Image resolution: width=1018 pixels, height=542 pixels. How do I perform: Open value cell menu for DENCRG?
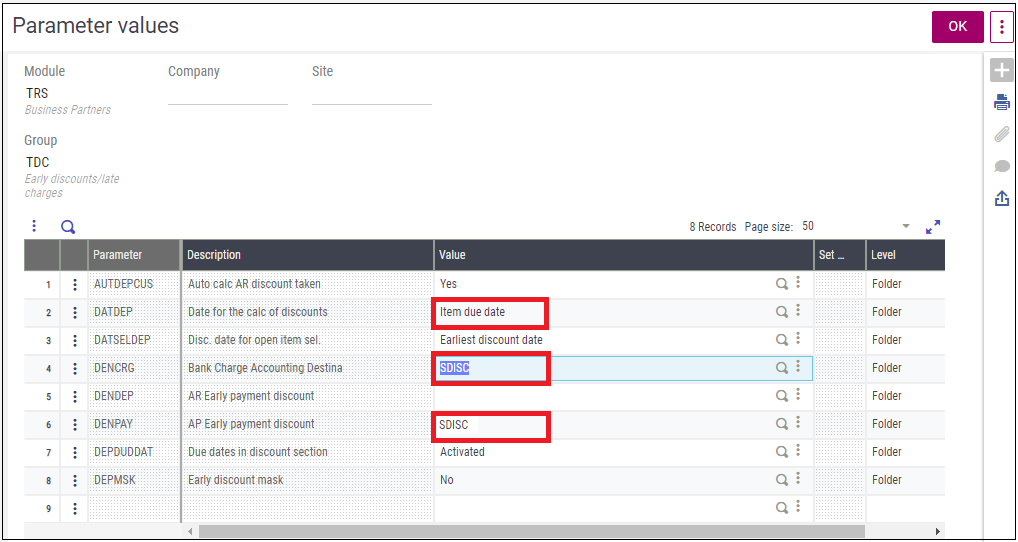pos(798,366)
